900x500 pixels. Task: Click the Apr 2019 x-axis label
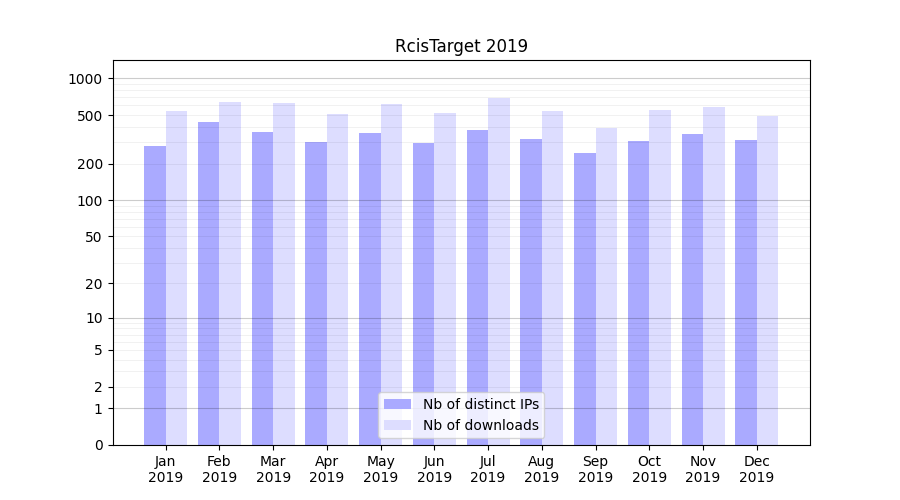(x=327, y=469)
